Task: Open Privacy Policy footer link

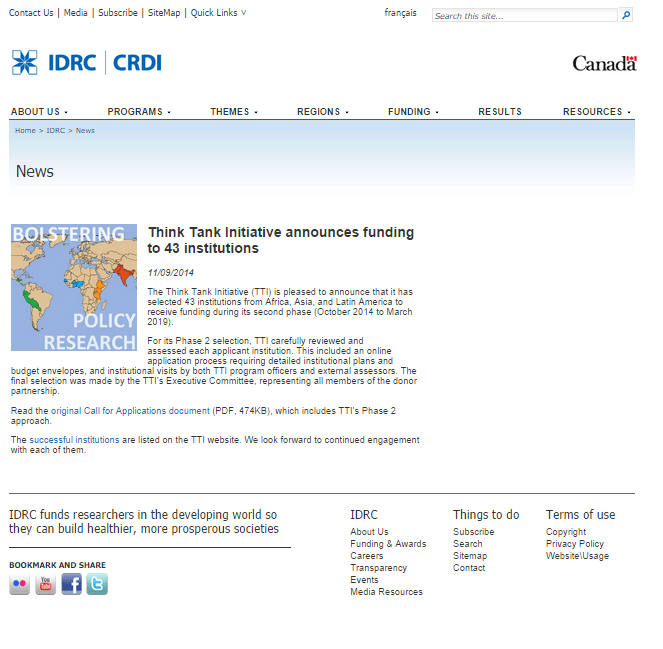Action: (x=574, y=544)
